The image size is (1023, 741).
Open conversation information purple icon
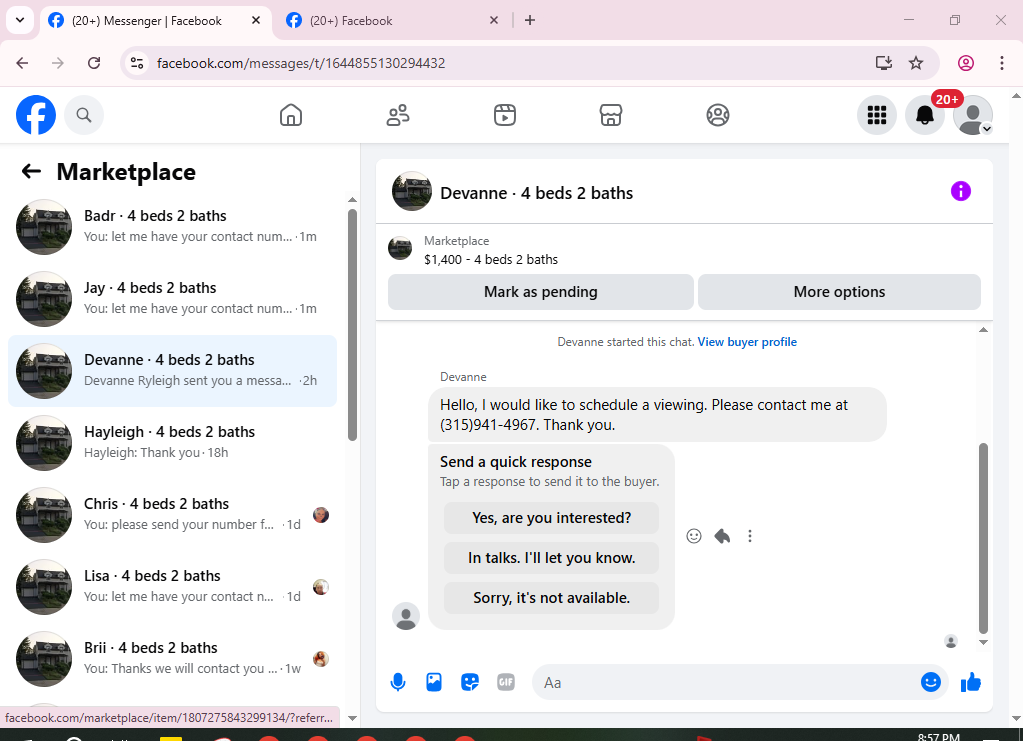point(960,191)
